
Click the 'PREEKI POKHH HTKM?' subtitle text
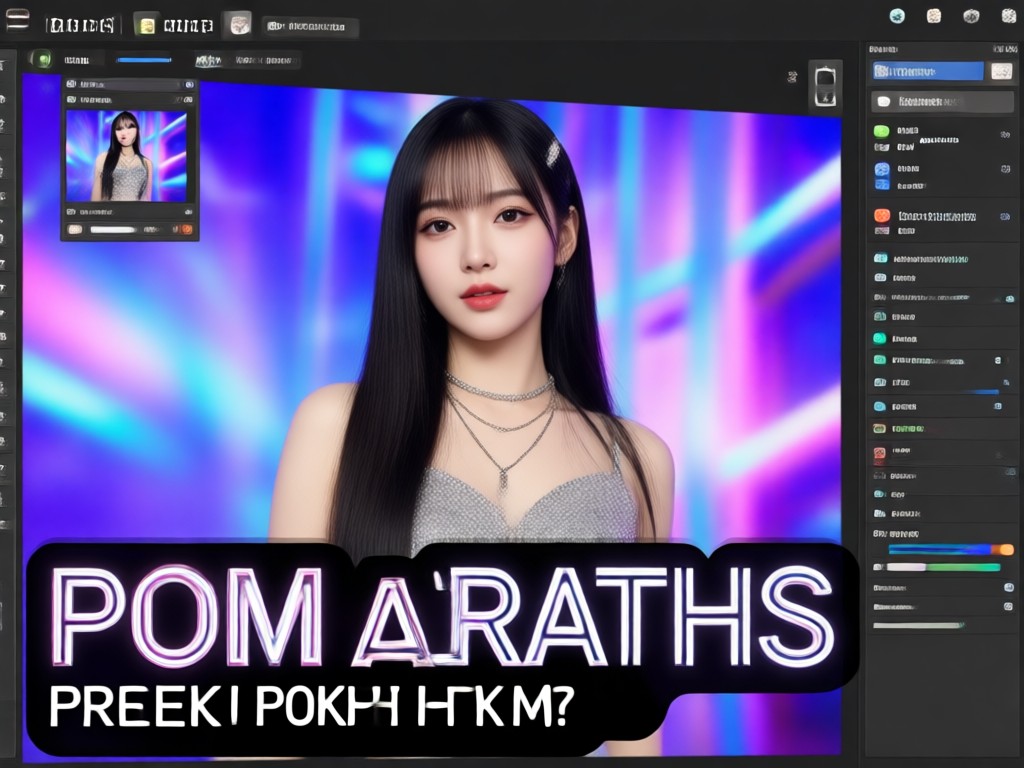[x=312, y=707]
